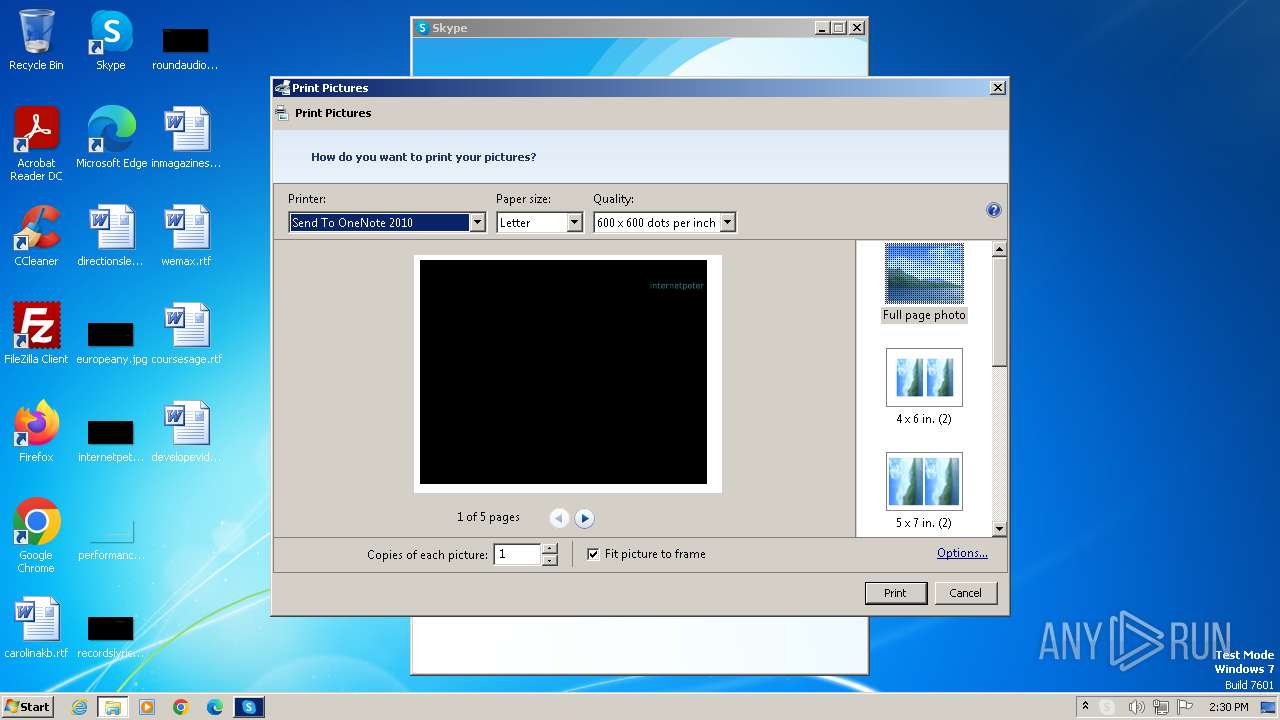The image size is (1280, 720).
Task: Open Internet Explorer from taskbar
Action: 79,707
